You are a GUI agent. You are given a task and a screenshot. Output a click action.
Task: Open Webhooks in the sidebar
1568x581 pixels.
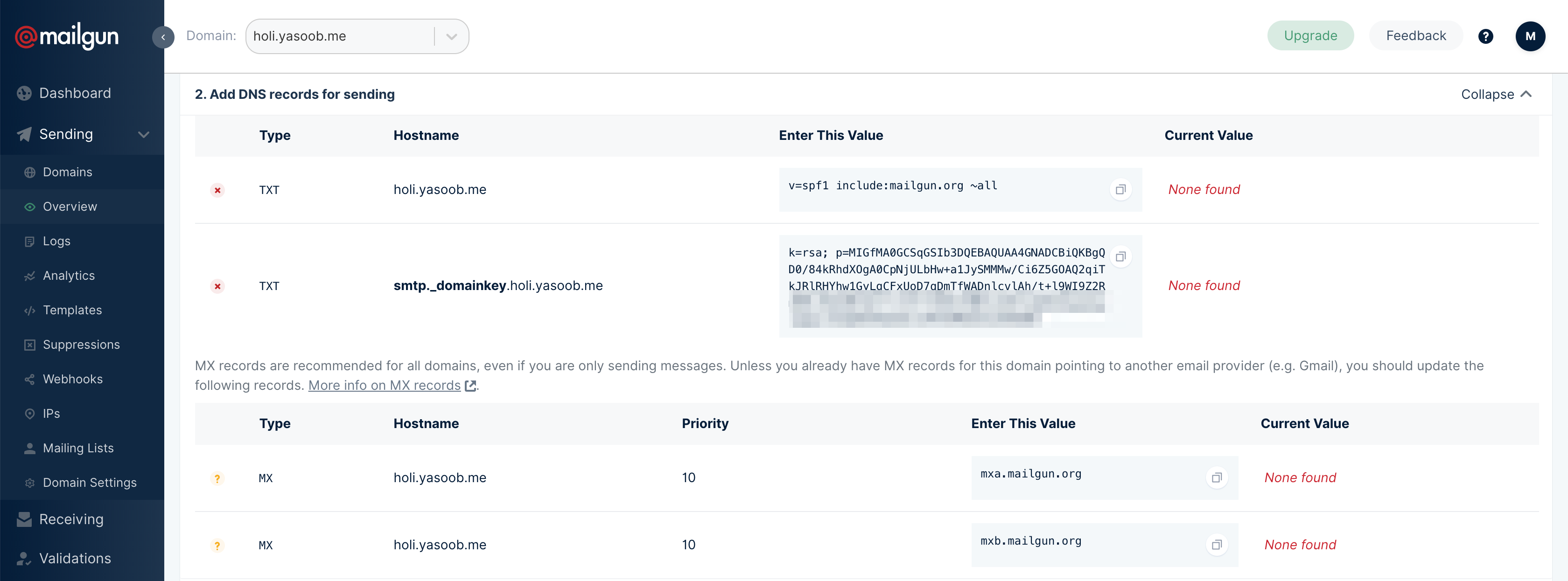pos(72,379)
